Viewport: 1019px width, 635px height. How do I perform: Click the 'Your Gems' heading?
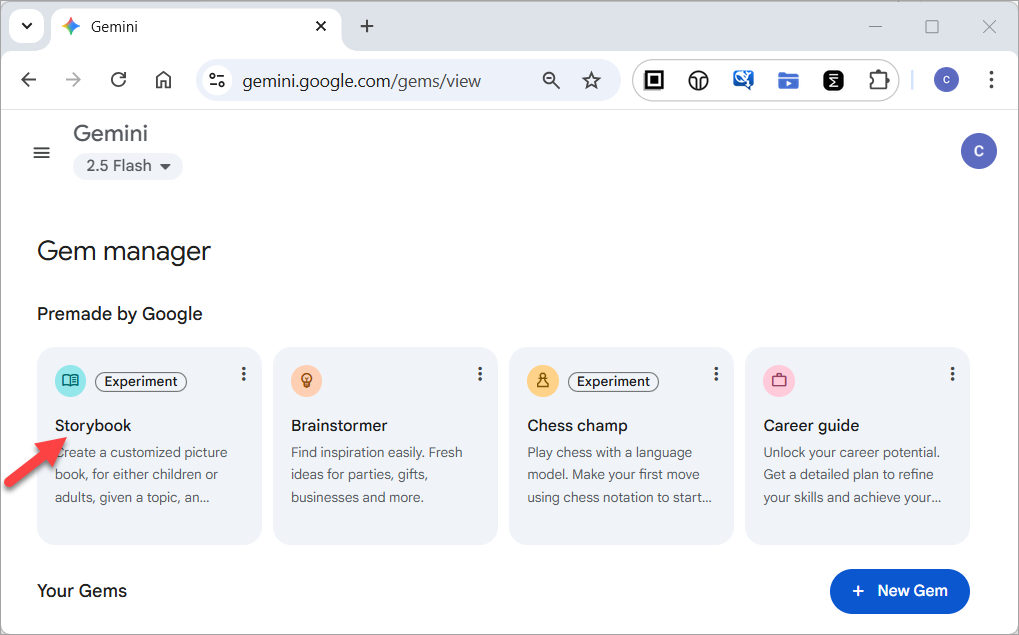coord(82,591)
